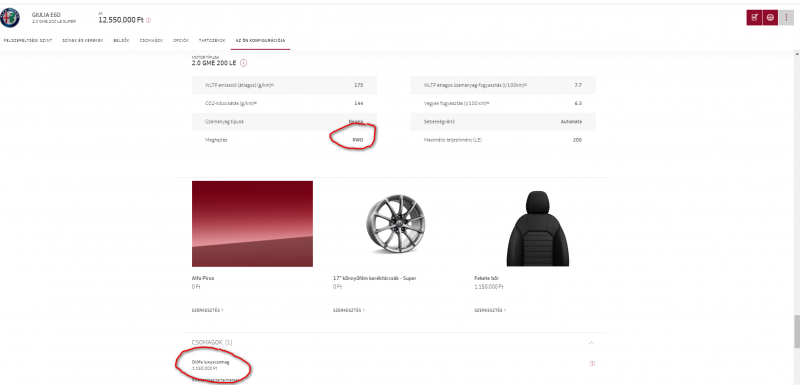Click the scrollbar up arrow
This screenshot has height=385, width=800.
(796, 54)
